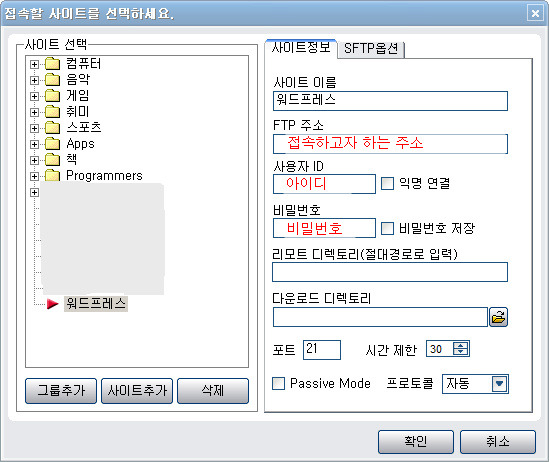Select the 게임 tree label
The height and width of the screenshot is (462, 549).
78,96
